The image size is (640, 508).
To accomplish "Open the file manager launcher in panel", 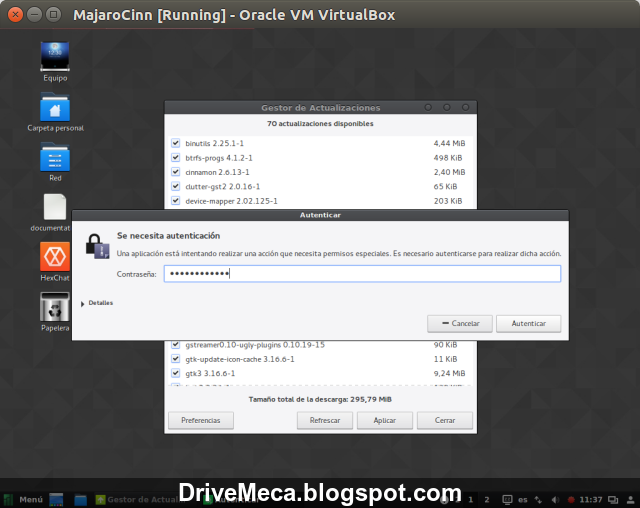I will pyautogui.click(x=80, y=499).
